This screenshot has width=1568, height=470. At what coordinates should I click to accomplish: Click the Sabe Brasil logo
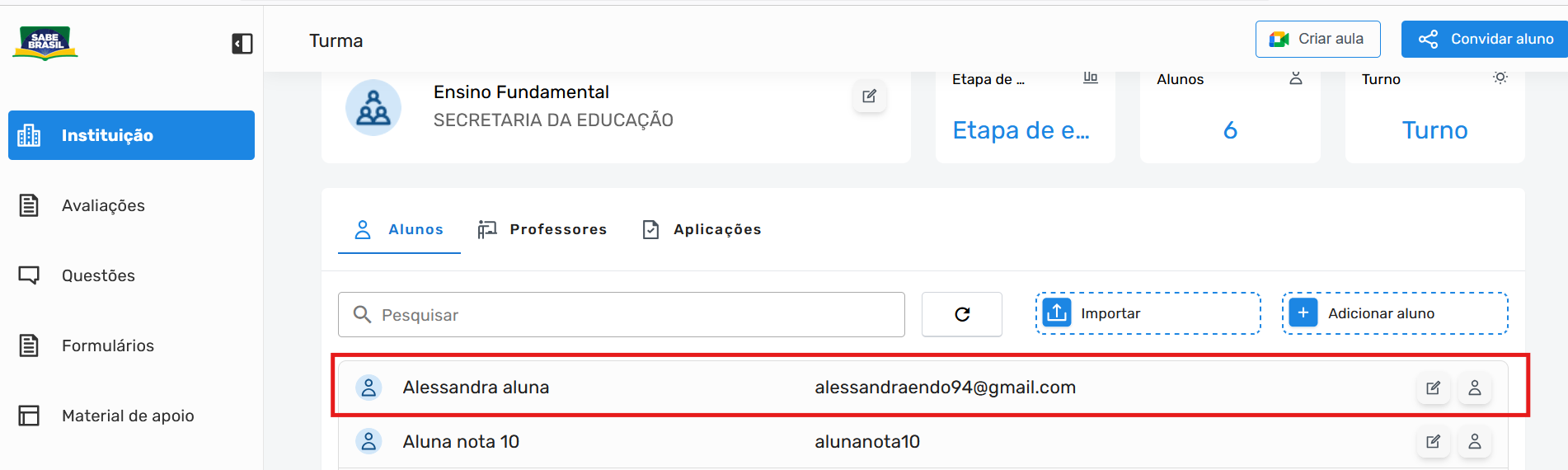45,43
